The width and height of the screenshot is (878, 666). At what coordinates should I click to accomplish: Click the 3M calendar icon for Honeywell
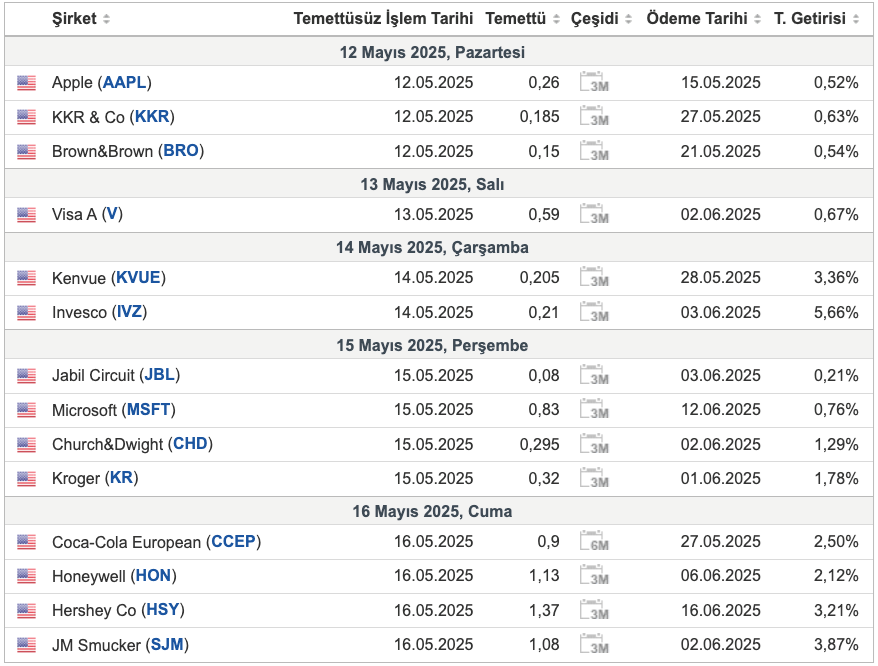tap(594, 575)
